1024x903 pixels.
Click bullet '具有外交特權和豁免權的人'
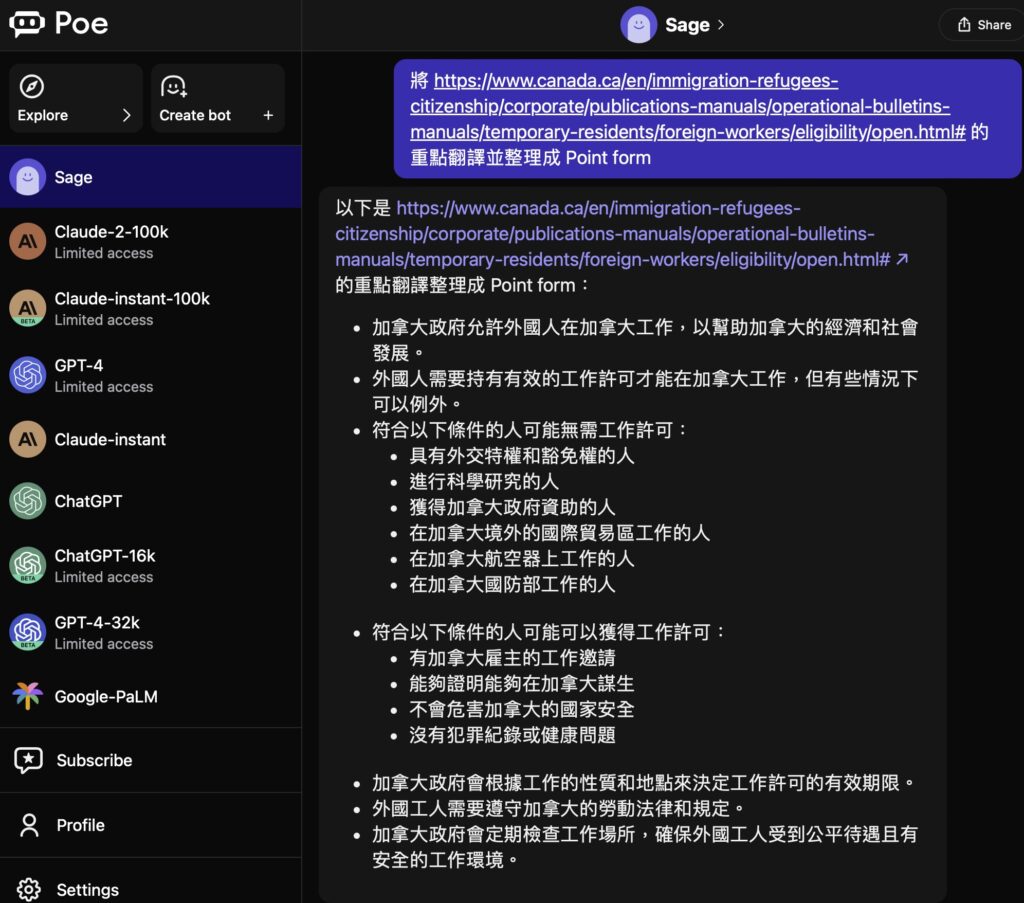[x=522, y=456]
